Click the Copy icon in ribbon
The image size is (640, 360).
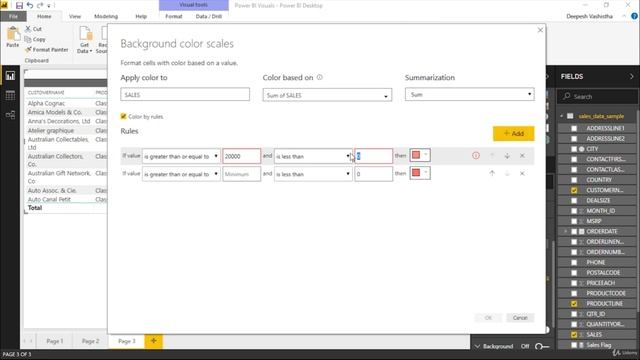point(28,39)
